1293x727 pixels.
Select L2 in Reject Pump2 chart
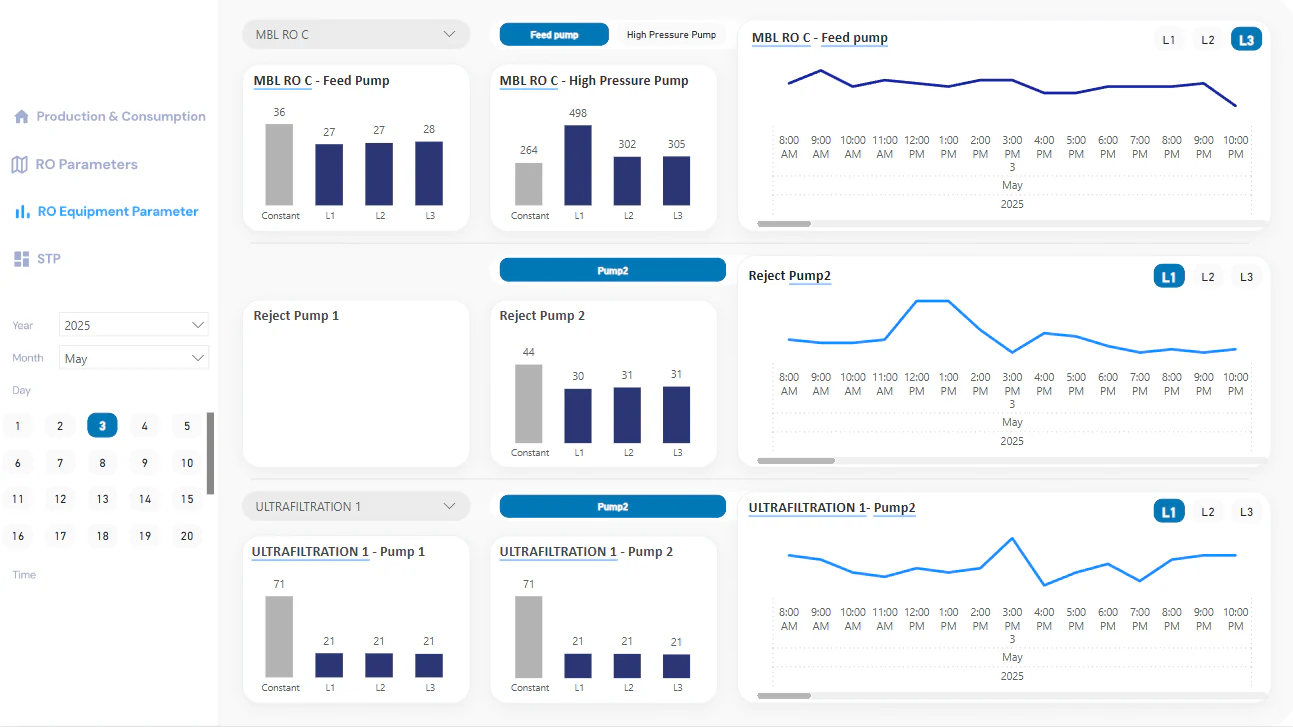pos(1208,277)
